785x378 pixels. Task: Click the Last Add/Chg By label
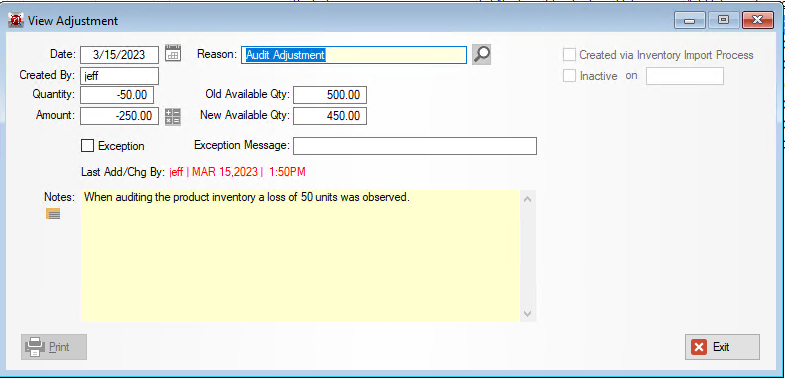click(123, 172)
